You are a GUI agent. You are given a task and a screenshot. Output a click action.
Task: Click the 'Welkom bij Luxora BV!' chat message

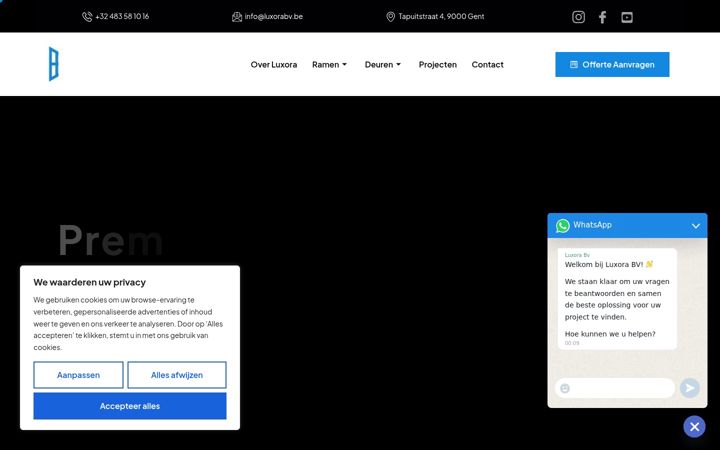point(609,264)
